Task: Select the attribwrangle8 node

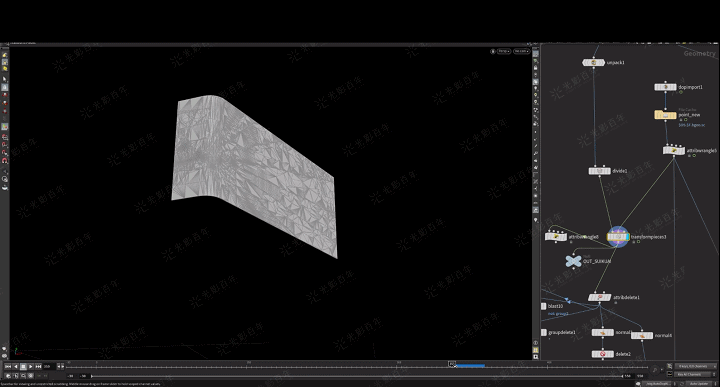Action: (x=556, y=237)
